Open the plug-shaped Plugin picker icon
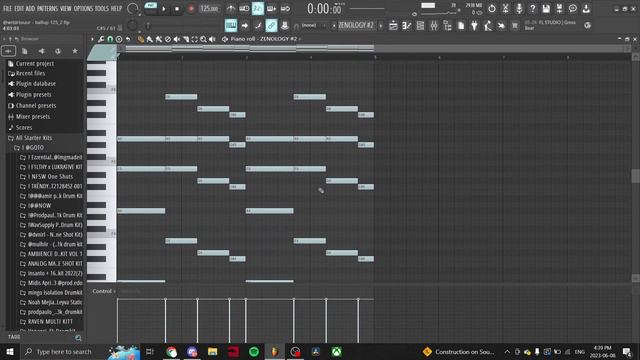 (x=474, y=26)
